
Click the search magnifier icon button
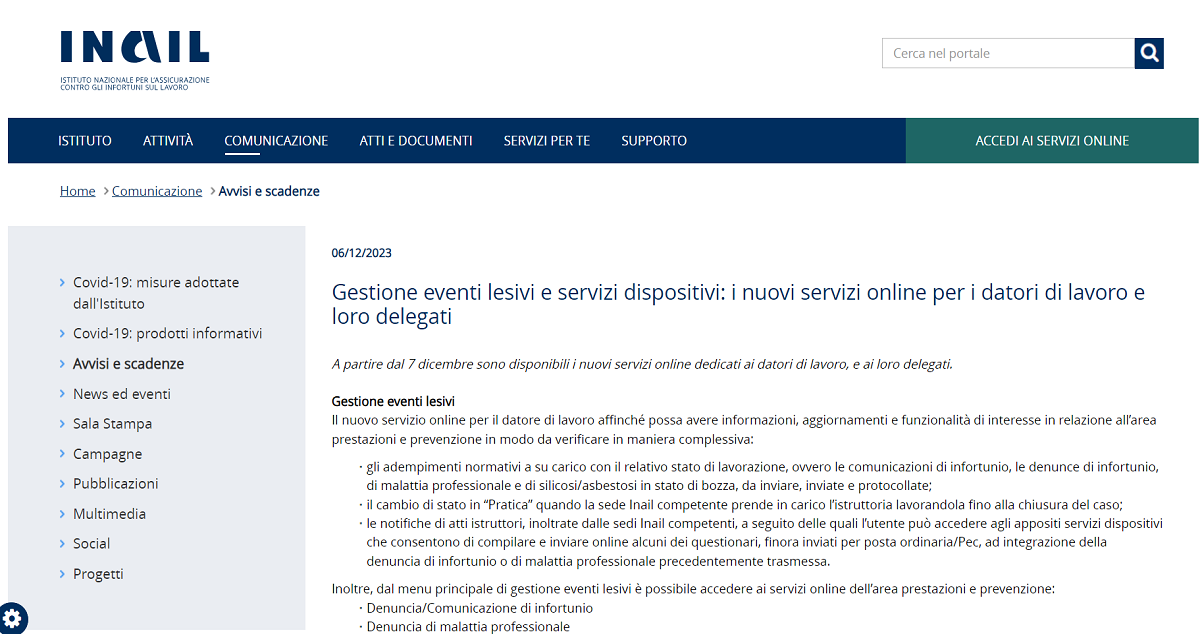click(1149, 53)
